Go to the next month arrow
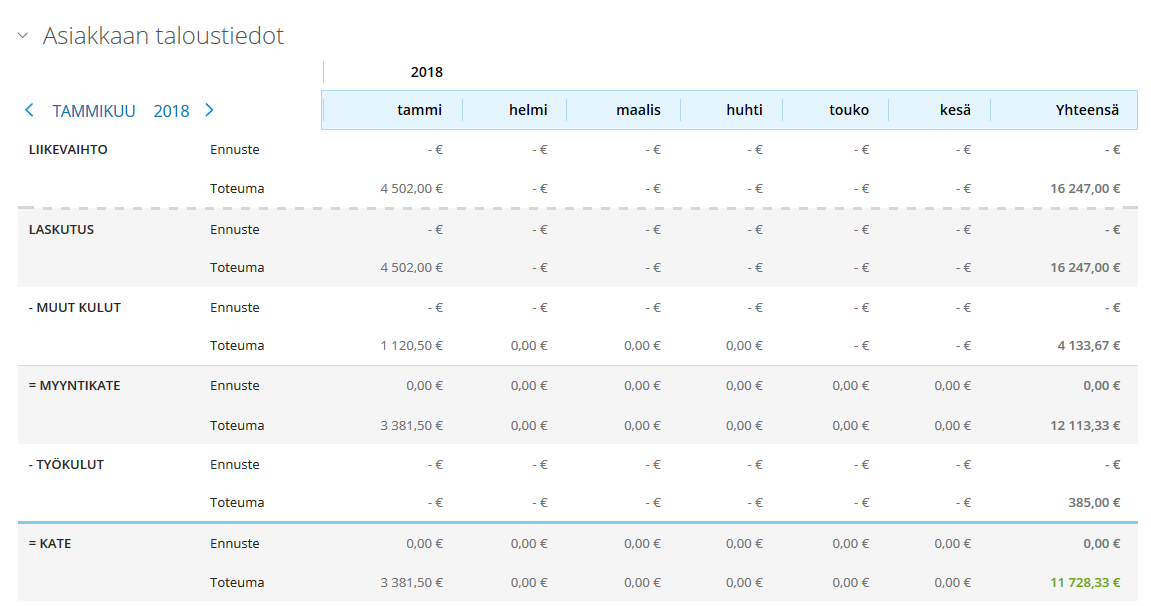Screen dimensions: 1151x606 coord(209,110)
